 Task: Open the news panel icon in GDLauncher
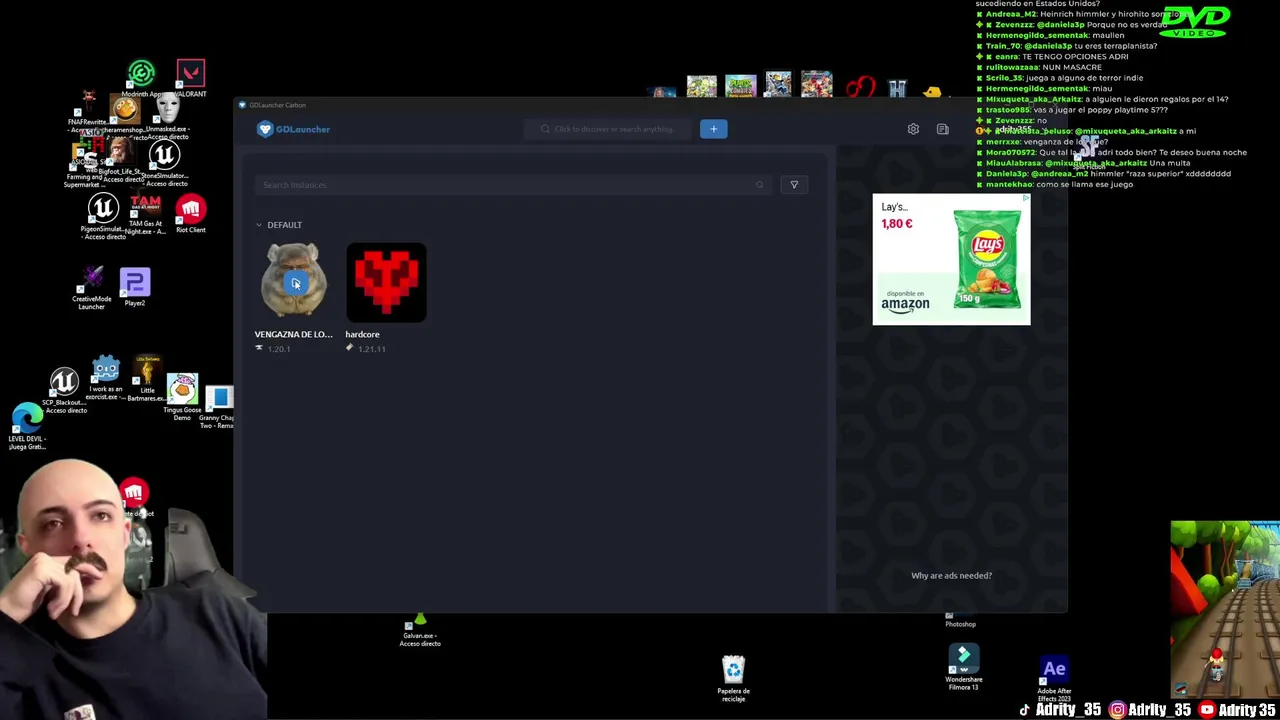click(x=942, y=129)
